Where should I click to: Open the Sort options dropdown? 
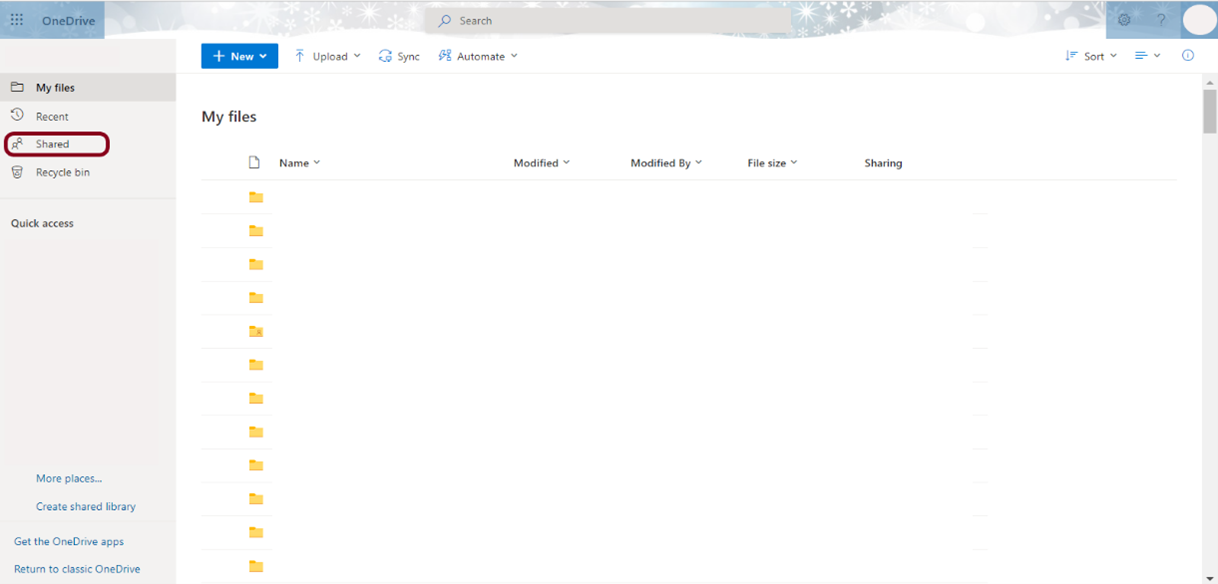point(1092,57)
